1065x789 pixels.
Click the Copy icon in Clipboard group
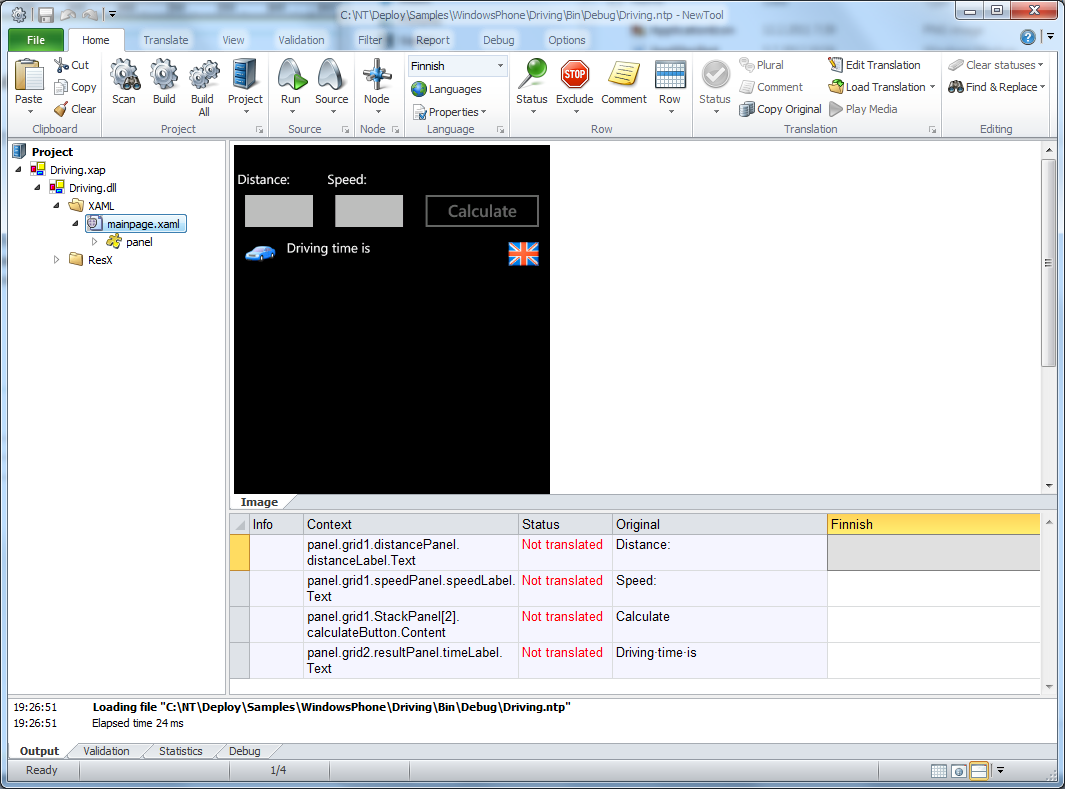point(61,87)
